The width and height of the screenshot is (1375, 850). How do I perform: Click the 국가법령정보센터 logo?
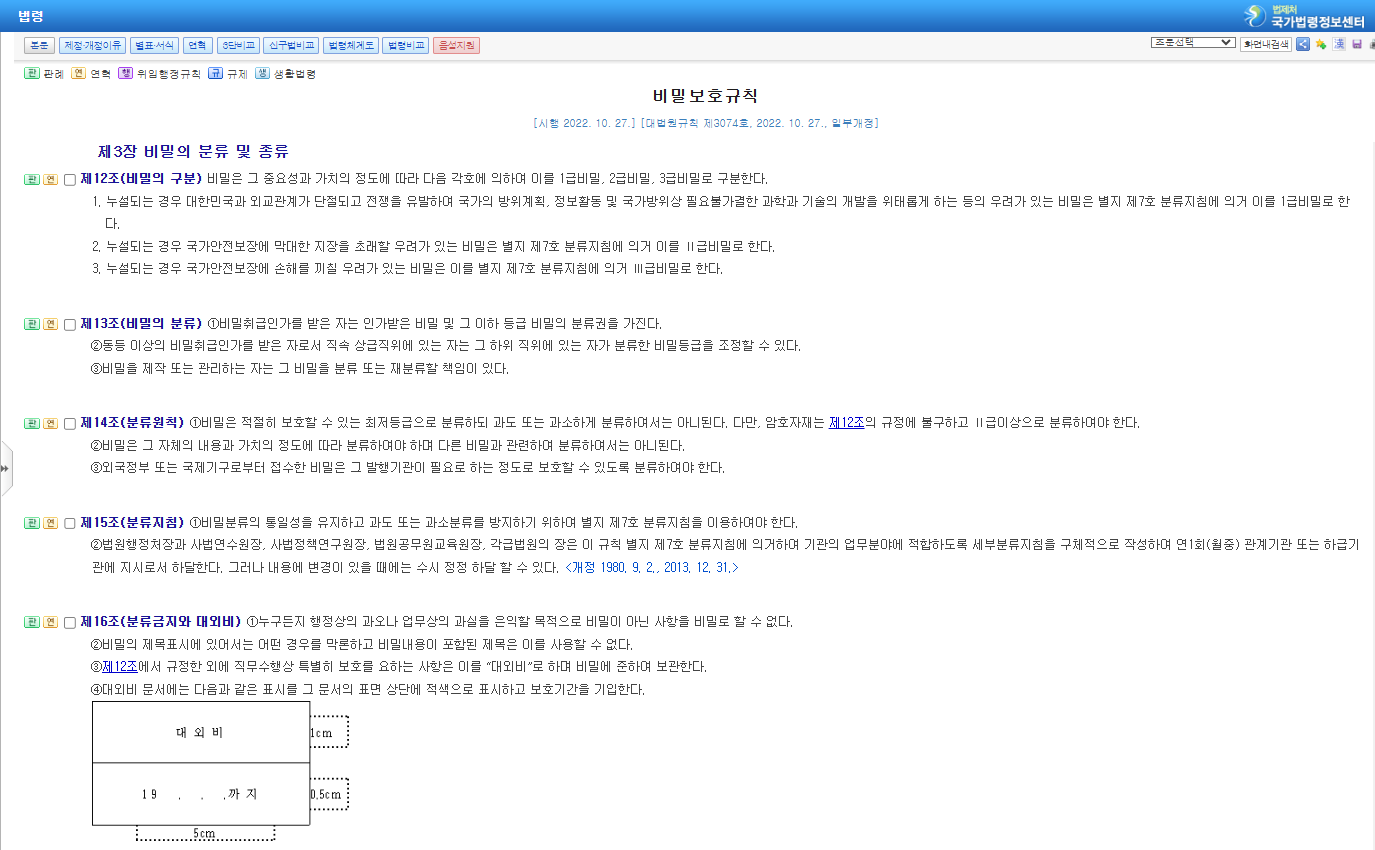pyautogui.click(x=1304, y=16)
